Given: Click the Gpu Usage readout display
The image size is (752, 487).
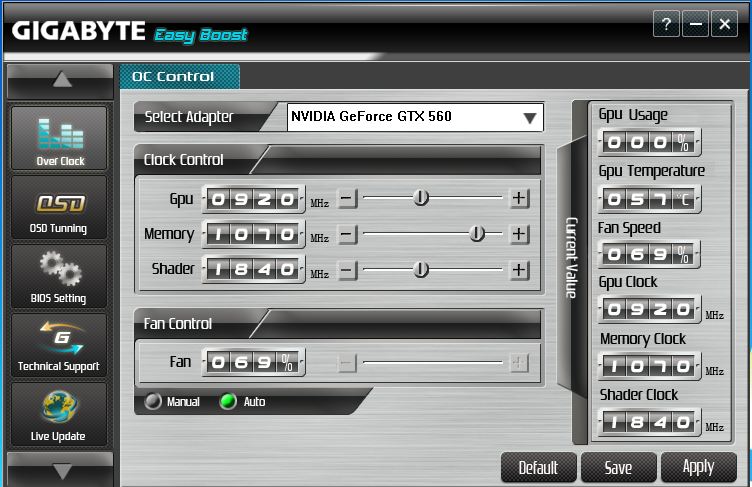Looking at the screenshot, I should [650, 143].
